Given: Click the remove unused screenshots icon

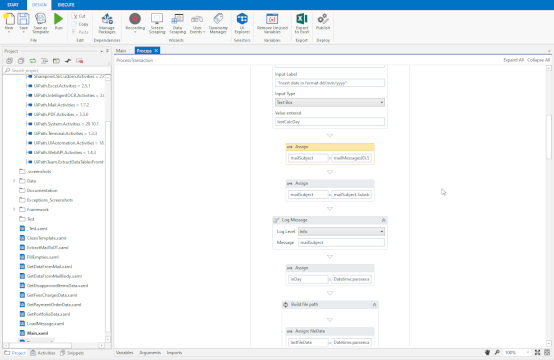Looking at the screenshot, I should [x=79, y=61].
